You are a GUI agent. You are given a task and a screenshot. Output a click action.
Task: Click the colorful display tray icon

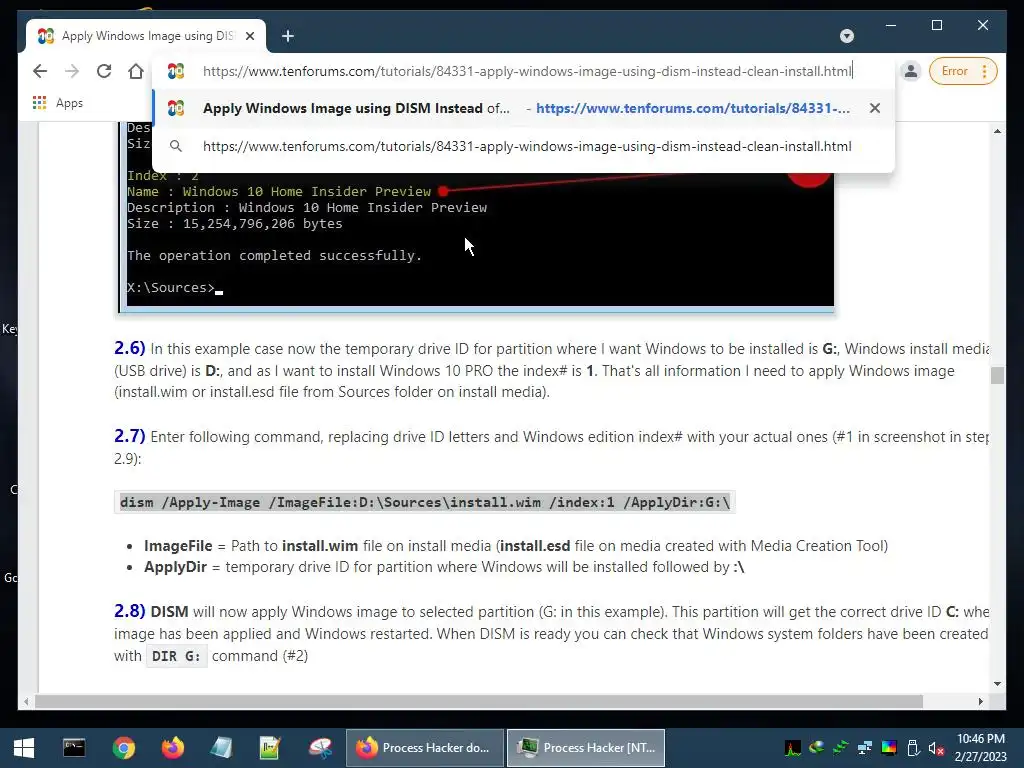click(889, 748)
